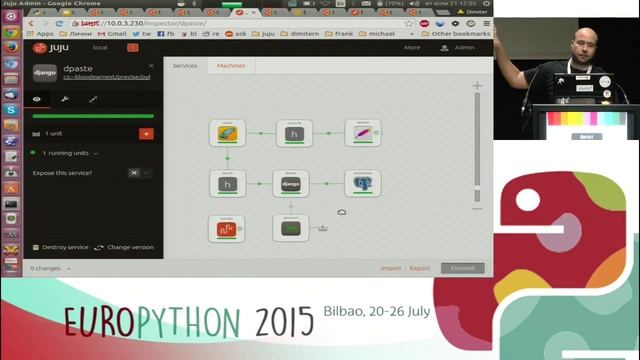640x360 pixels.
Task: Open Ubuntu Dash from launcher
Action: pos(11,17)
